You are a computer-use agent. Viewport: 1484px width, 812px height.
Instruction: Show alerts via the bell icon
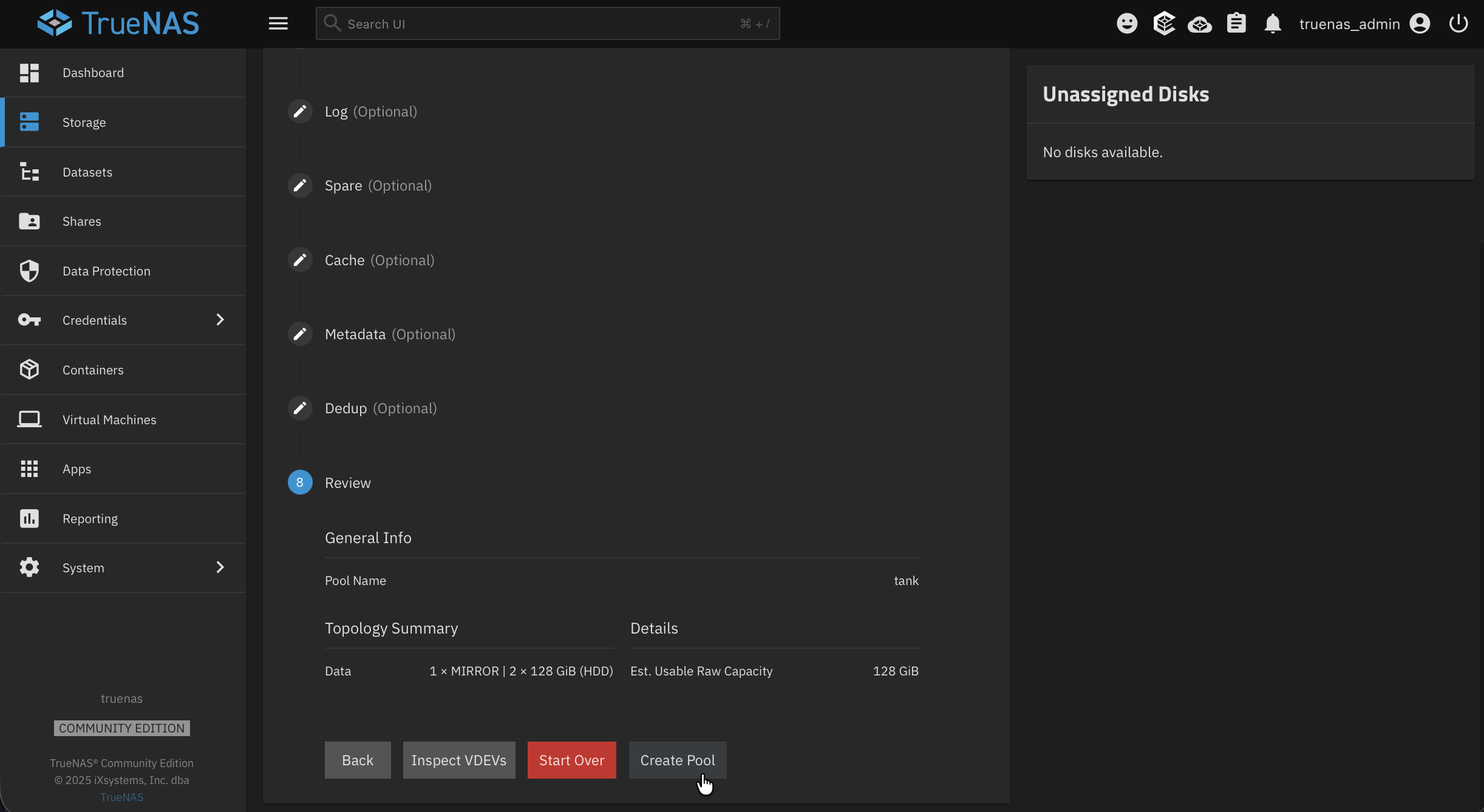pos(1273,23)
